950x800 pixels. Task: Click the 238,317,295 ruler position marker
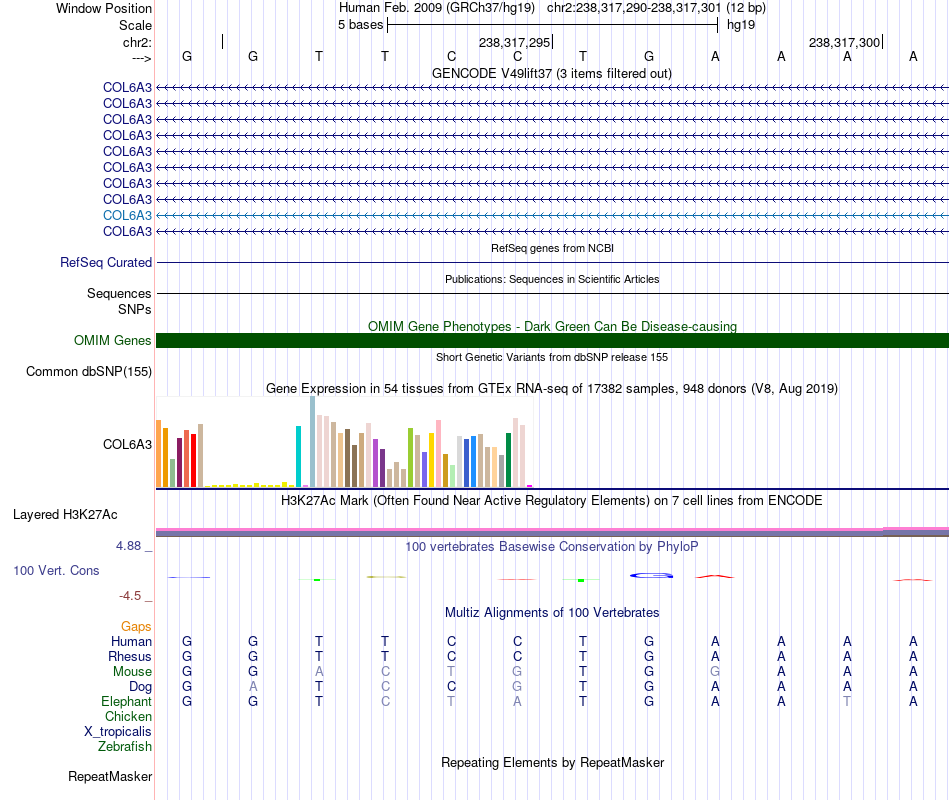514,42
